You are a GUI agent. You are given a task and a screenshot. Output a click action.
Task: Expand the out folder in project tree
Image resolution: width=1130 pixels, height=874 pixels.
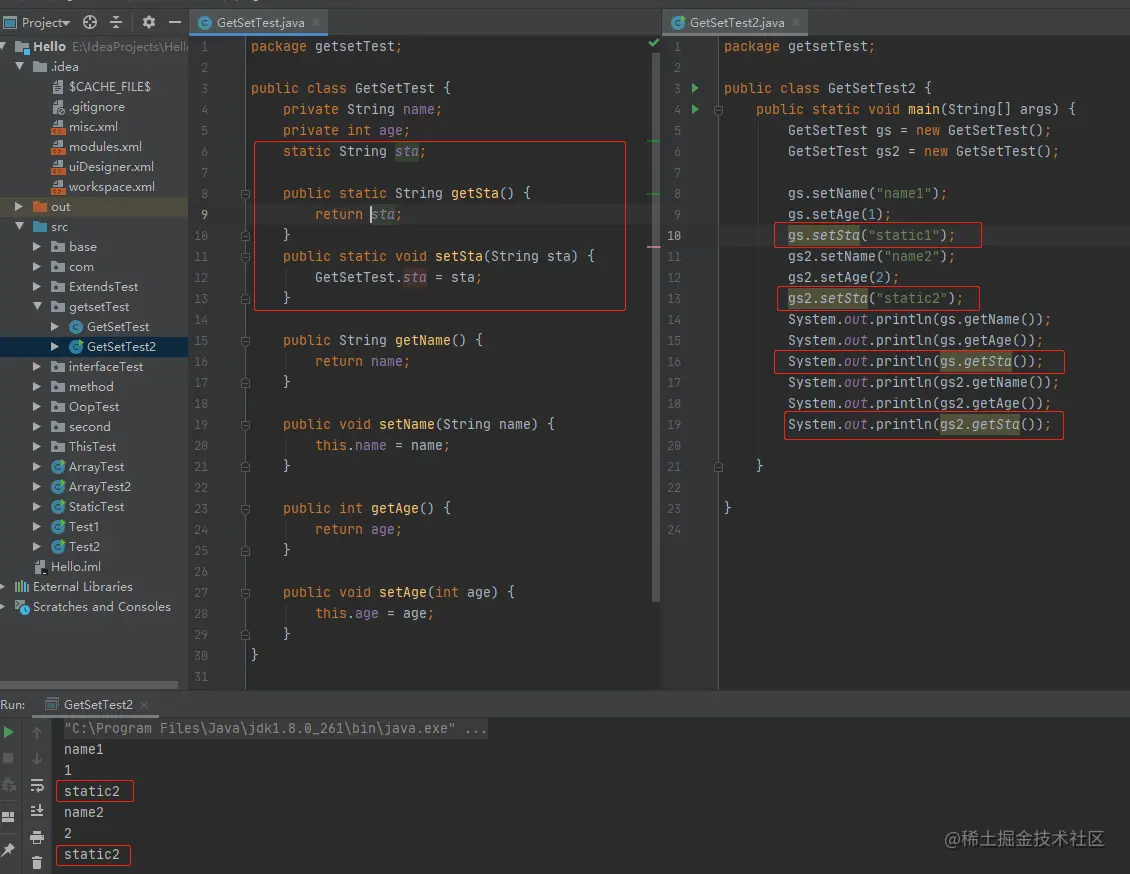[18, 207]
